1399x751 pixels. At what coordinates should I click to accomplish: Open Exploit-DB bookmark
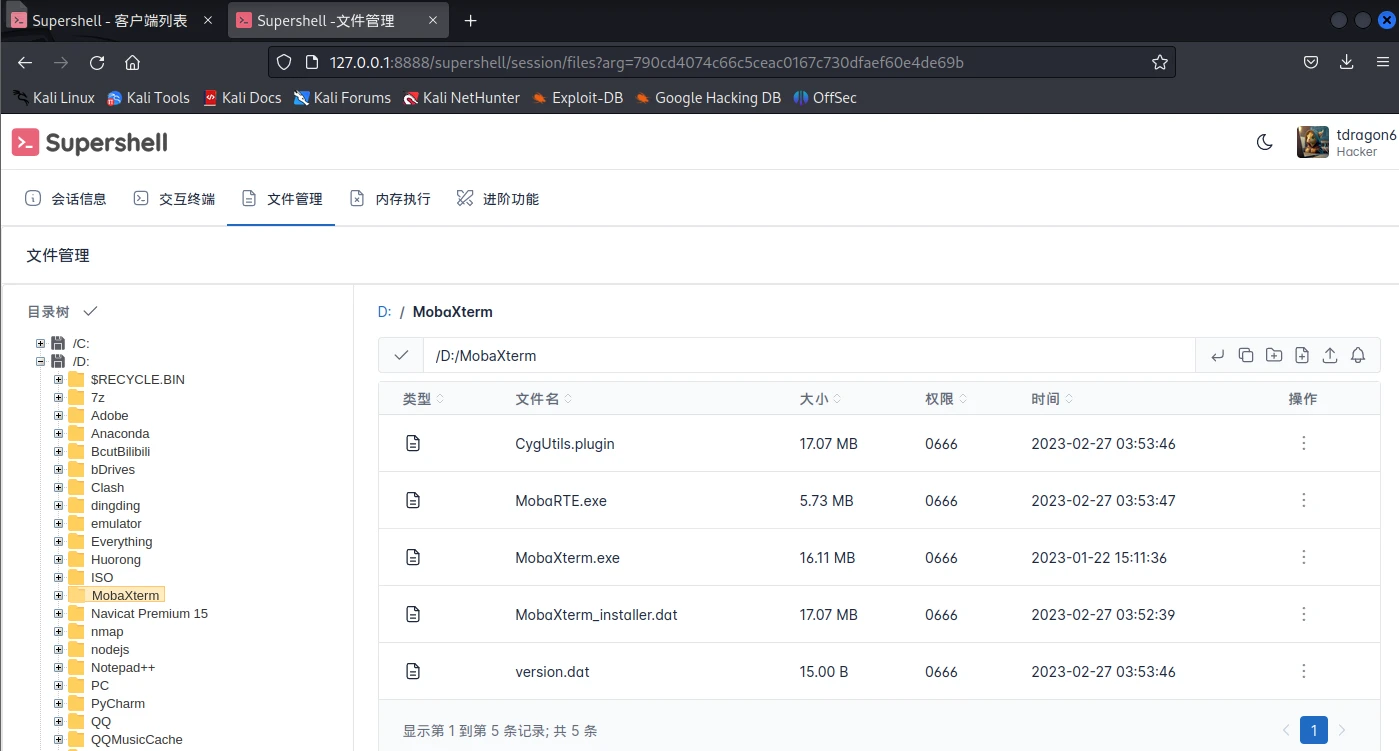pyautogui.click(x=580, y=98)
